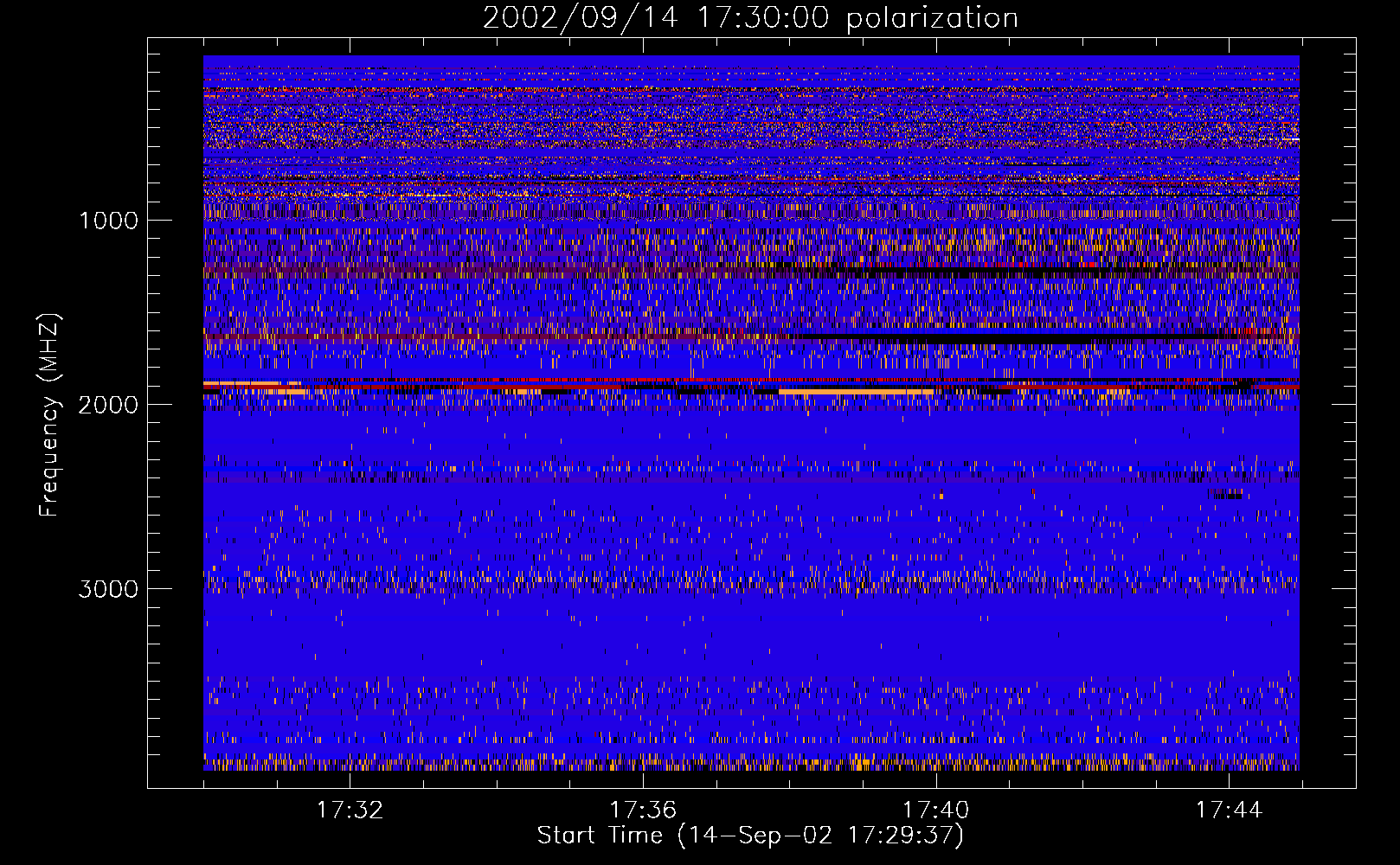Screen dimensions: 1400x865
Task: Click the 1000 frequency tick label
Action: 108,221
